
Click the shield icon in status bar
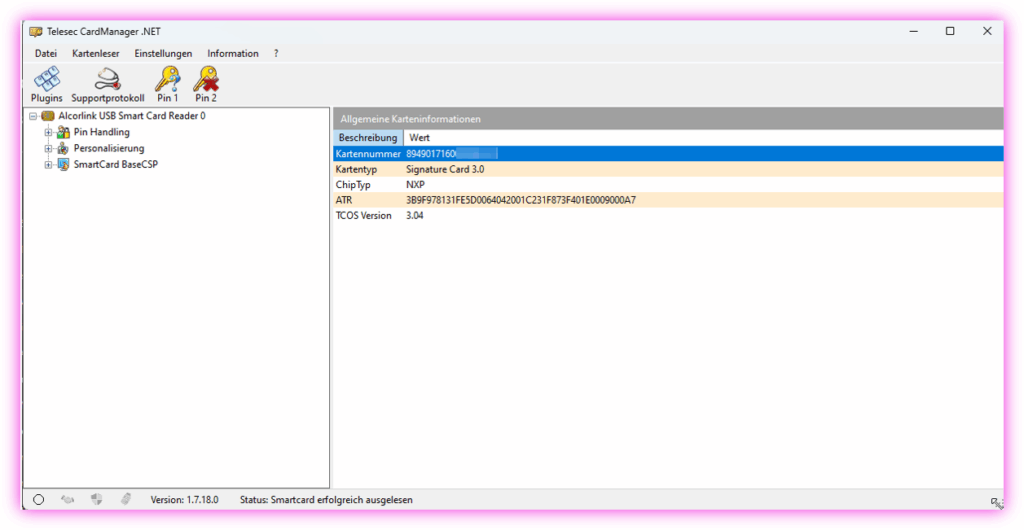click(97, 499)
